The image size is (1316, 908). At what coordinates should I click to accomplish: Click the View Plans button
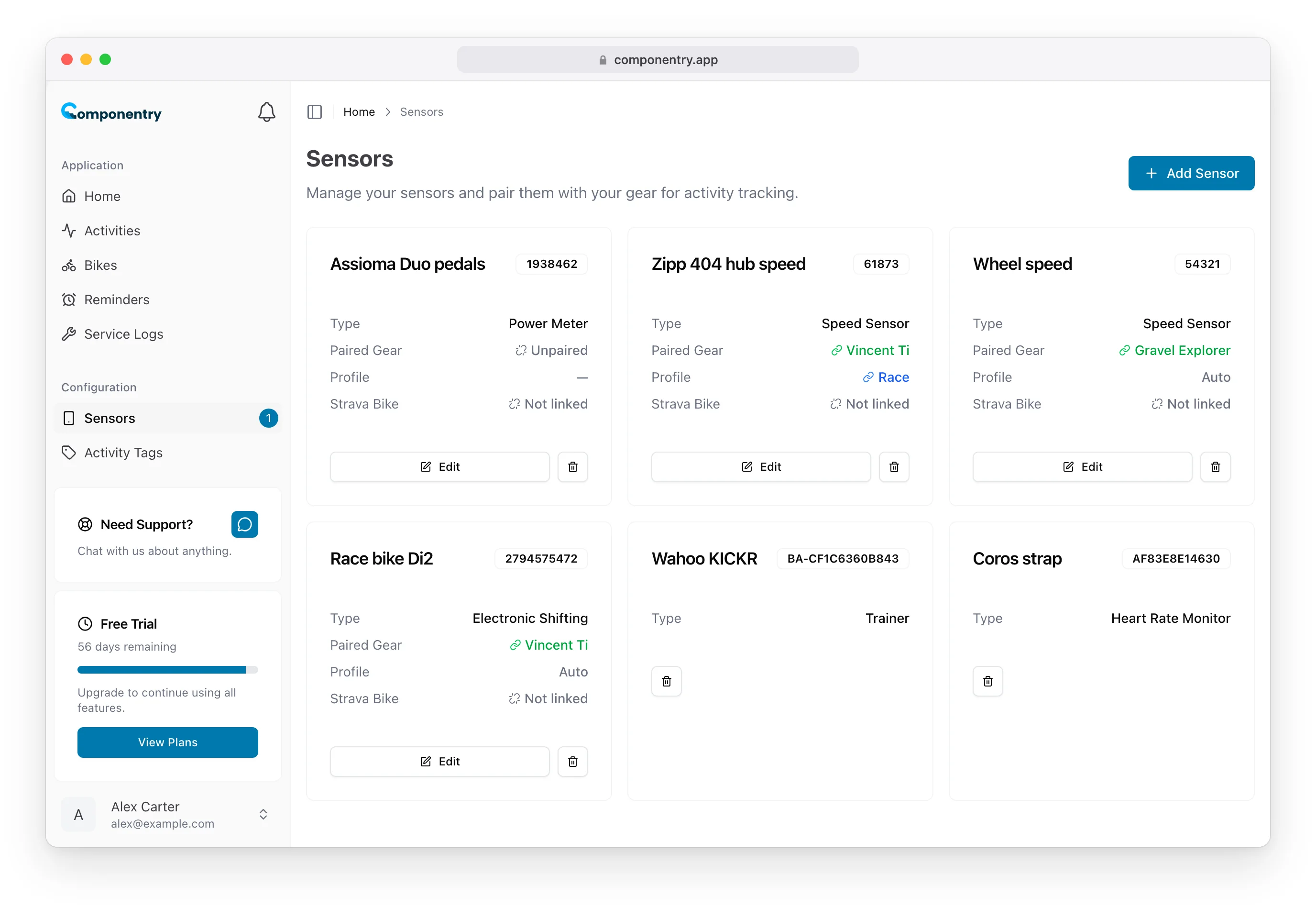pos(168,742)
